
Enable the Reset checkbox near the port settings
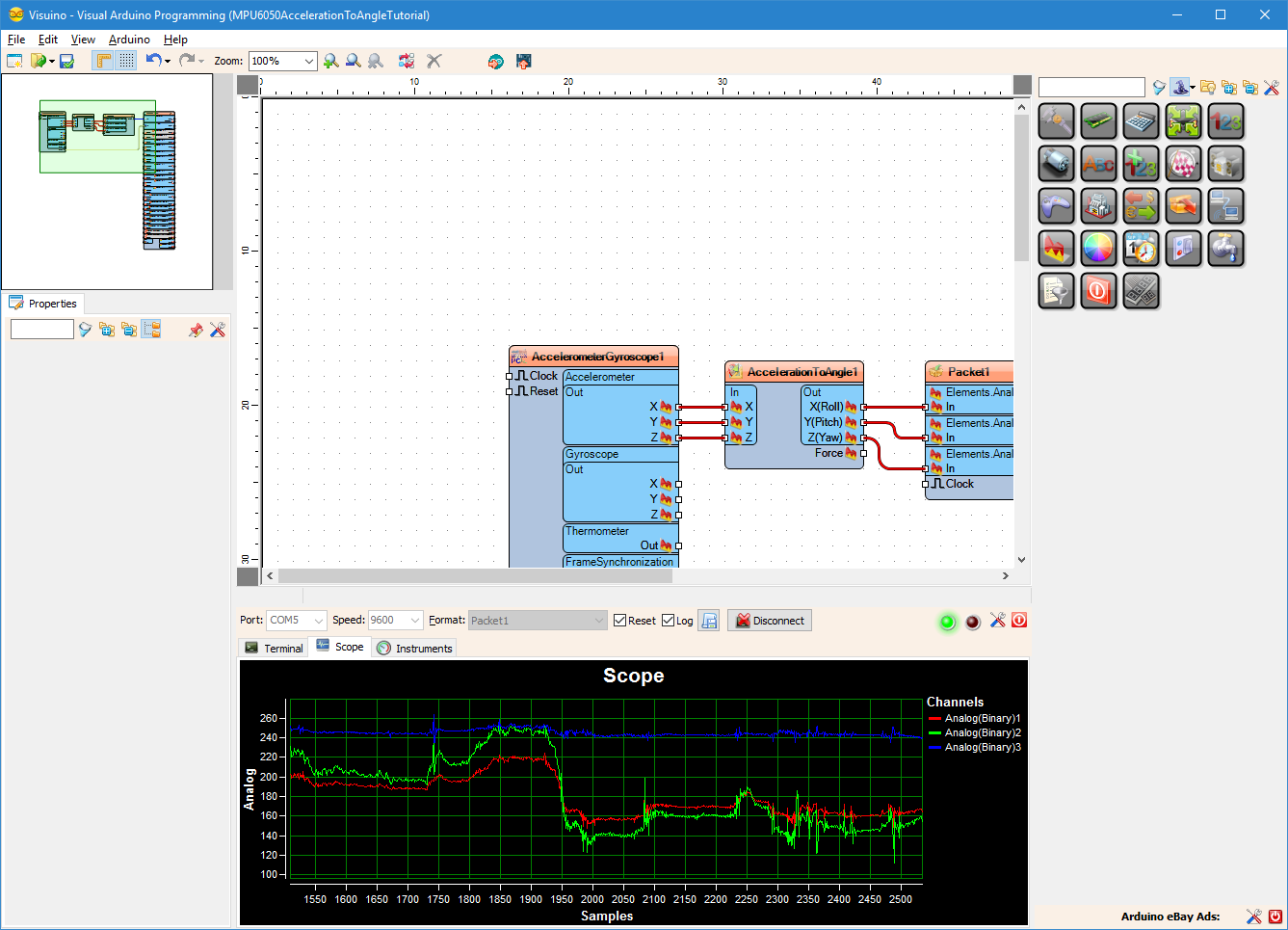click(619, 620)
